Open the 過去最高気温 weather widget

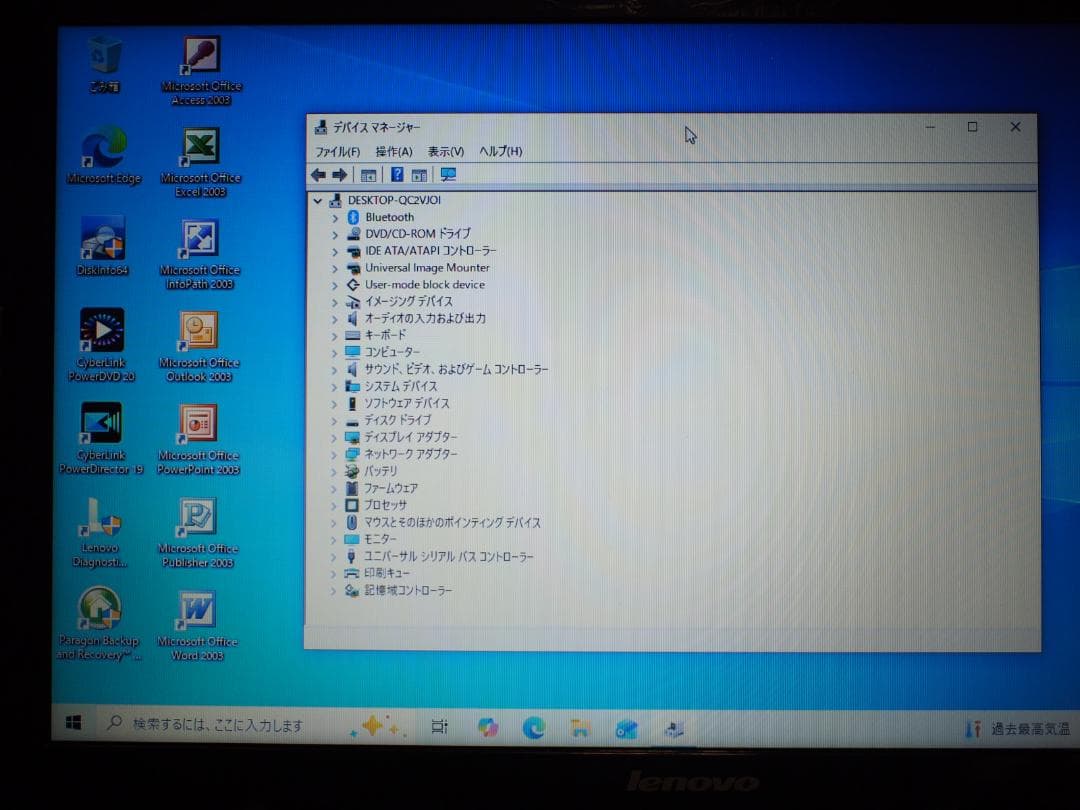[1018, 729]
